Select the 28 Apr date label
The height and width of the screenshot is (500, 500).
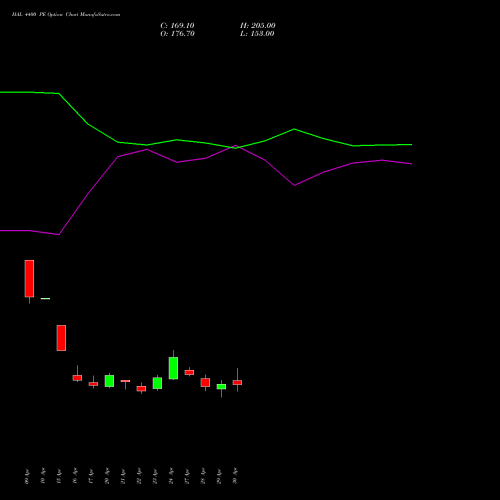point(203,476)
